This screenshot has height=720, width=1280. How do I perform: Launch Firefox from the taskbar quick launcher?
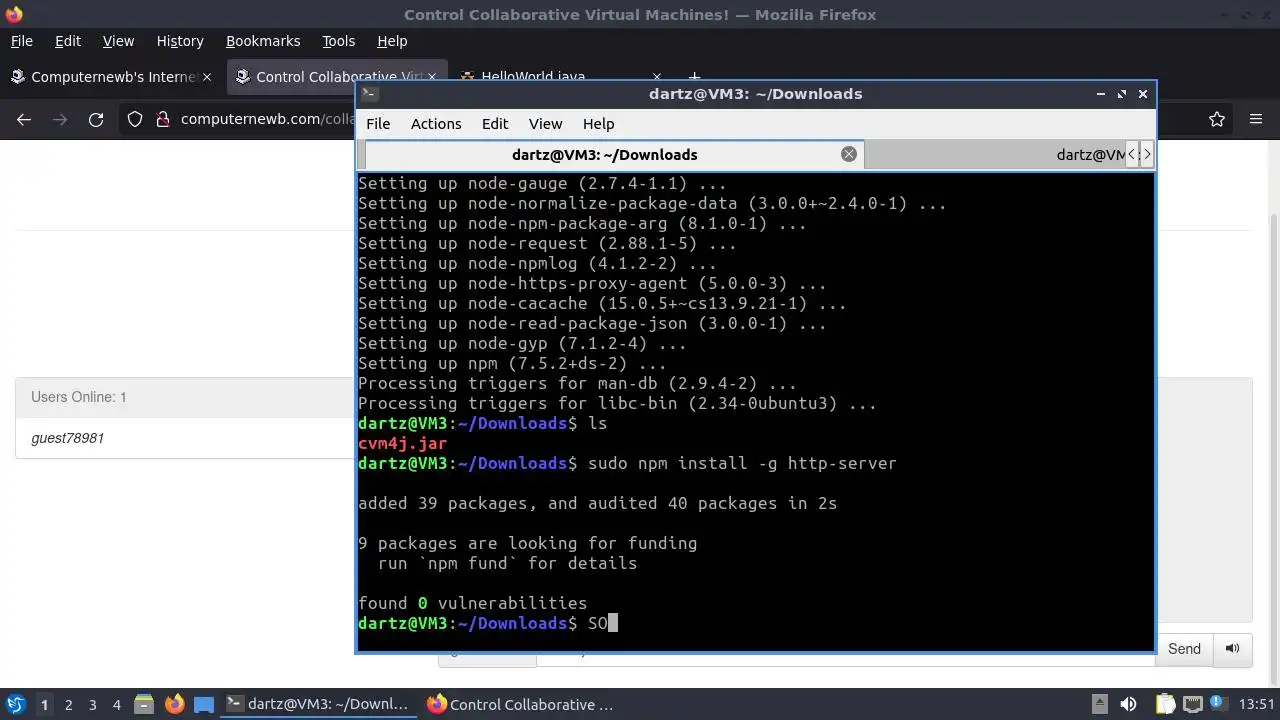click(x=174, y=704)
